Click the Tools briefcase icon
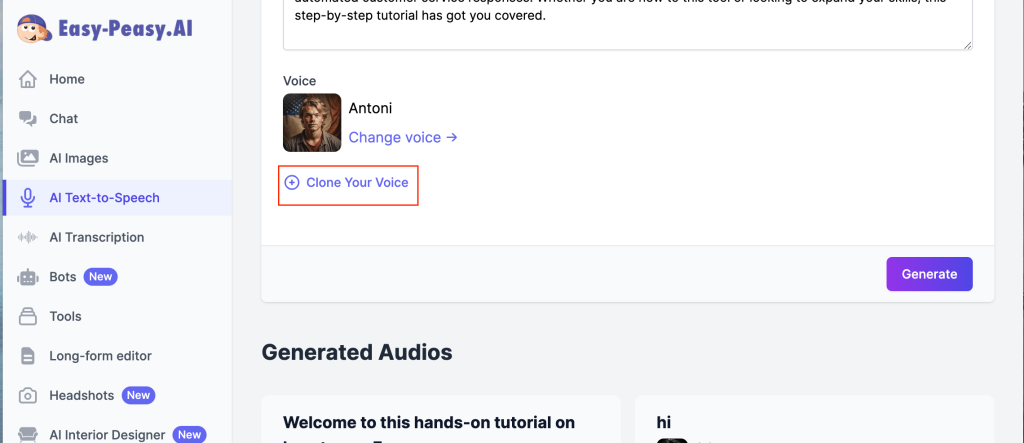Viewport: 1024px width, 443px height. point(28,316)
